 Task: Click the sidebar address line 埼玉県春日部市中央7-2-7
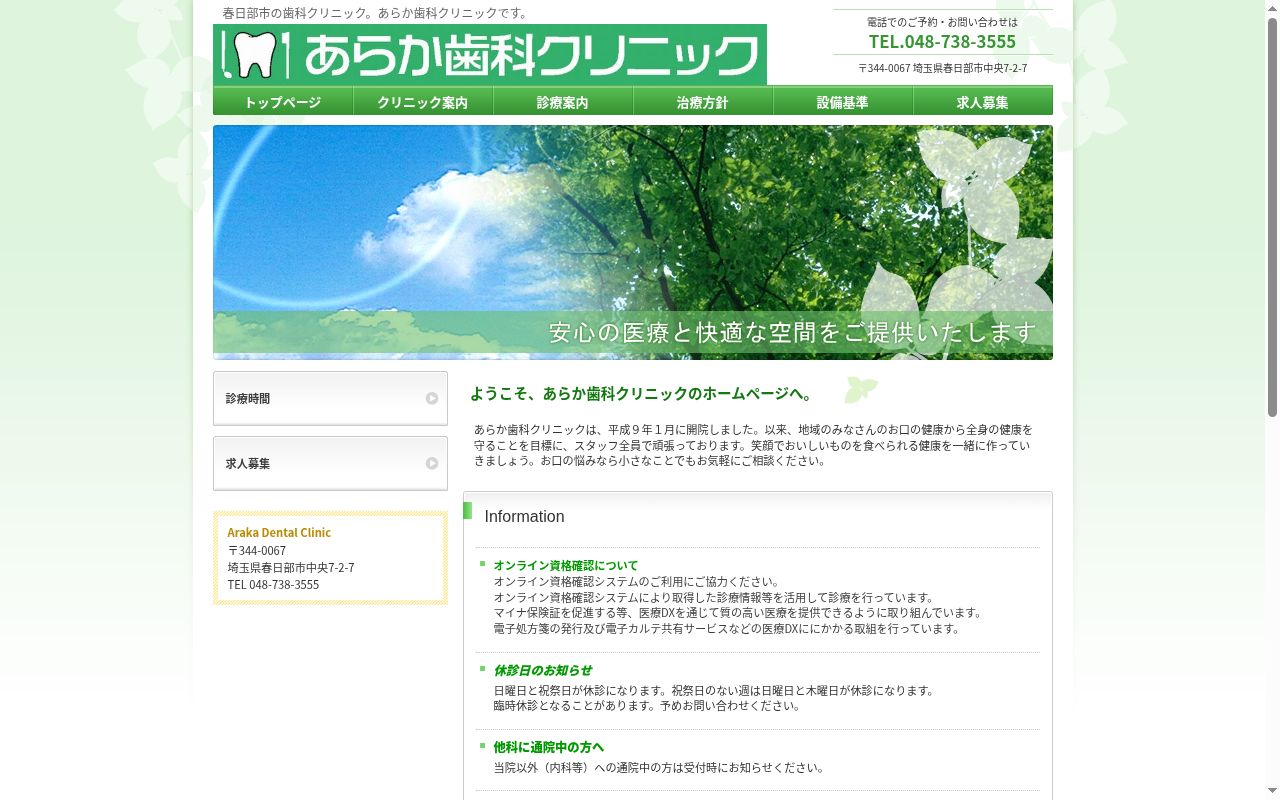(x=291, y=567)
